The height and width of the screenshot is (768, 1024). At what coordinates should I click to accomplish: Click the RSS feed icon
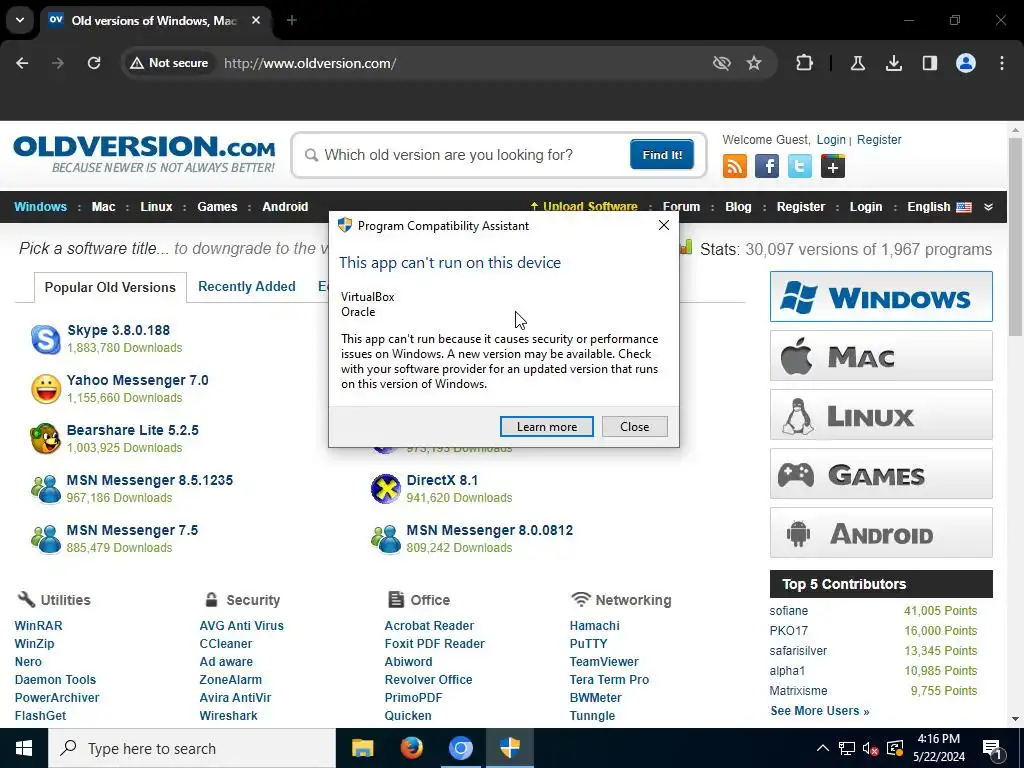pyautogui.click(x=735, y=166)
